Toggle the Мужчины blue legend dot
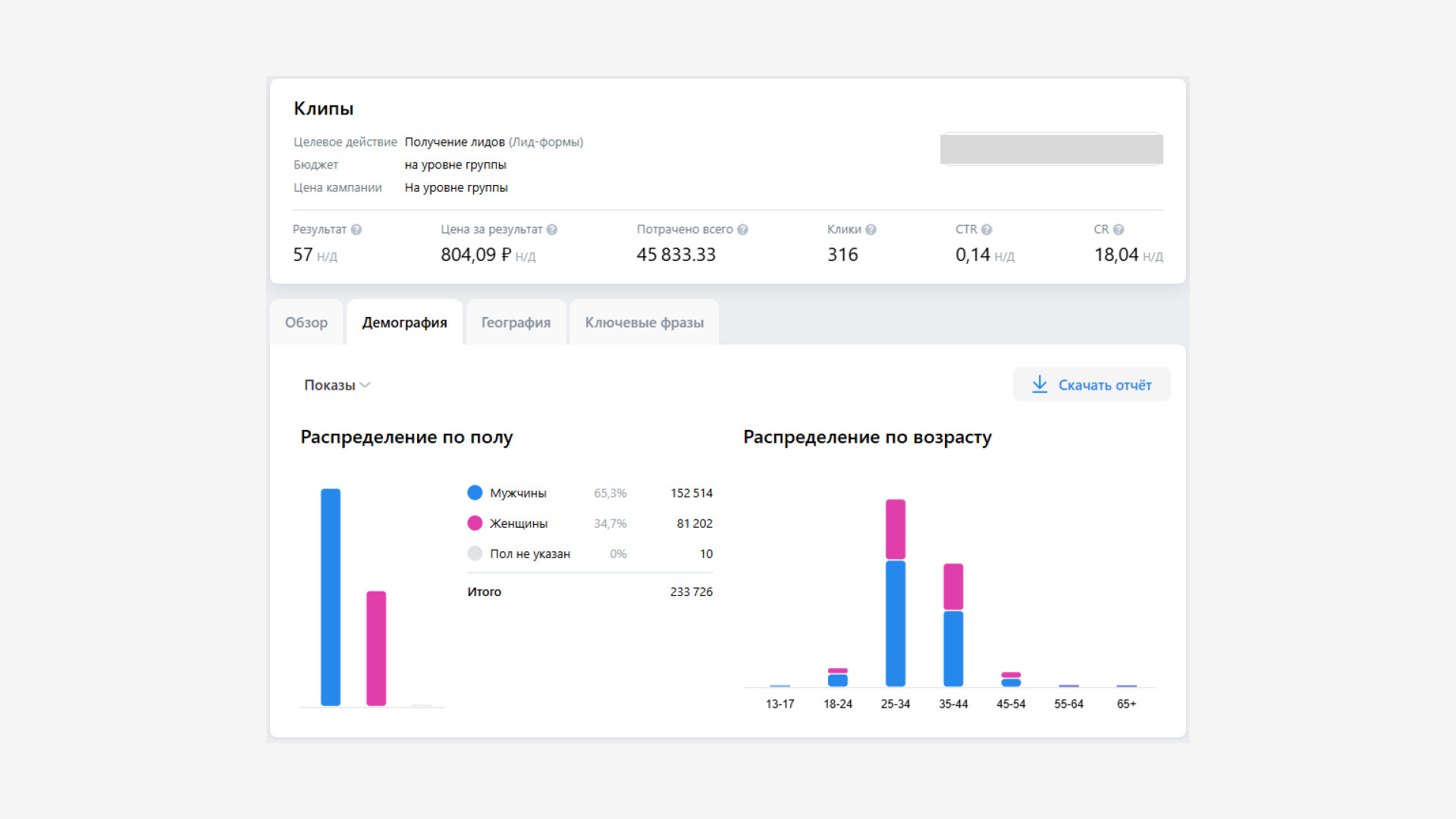 pyautogui.click(x=475, y=493)
